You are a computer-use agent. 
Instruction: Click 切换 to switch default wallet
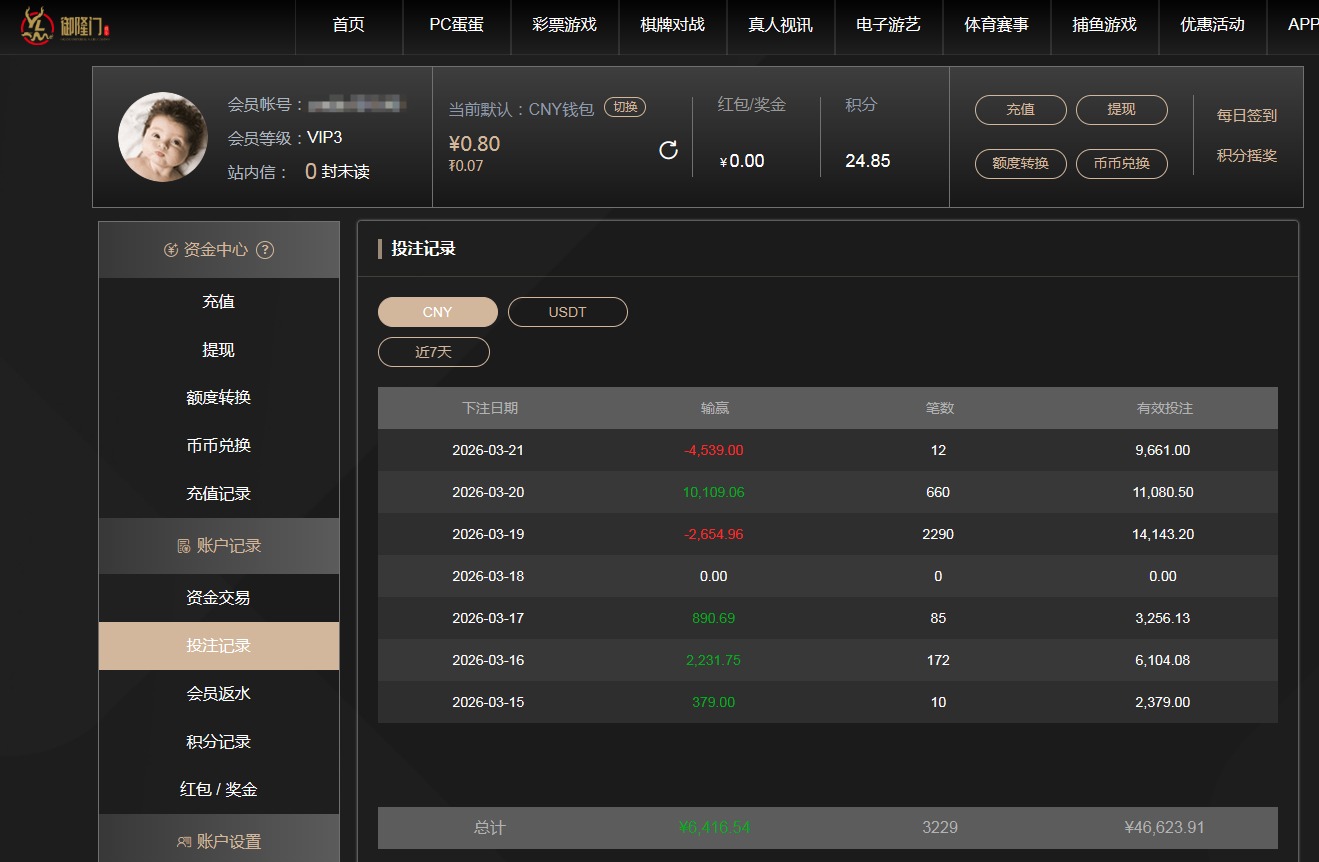(624, 106)
